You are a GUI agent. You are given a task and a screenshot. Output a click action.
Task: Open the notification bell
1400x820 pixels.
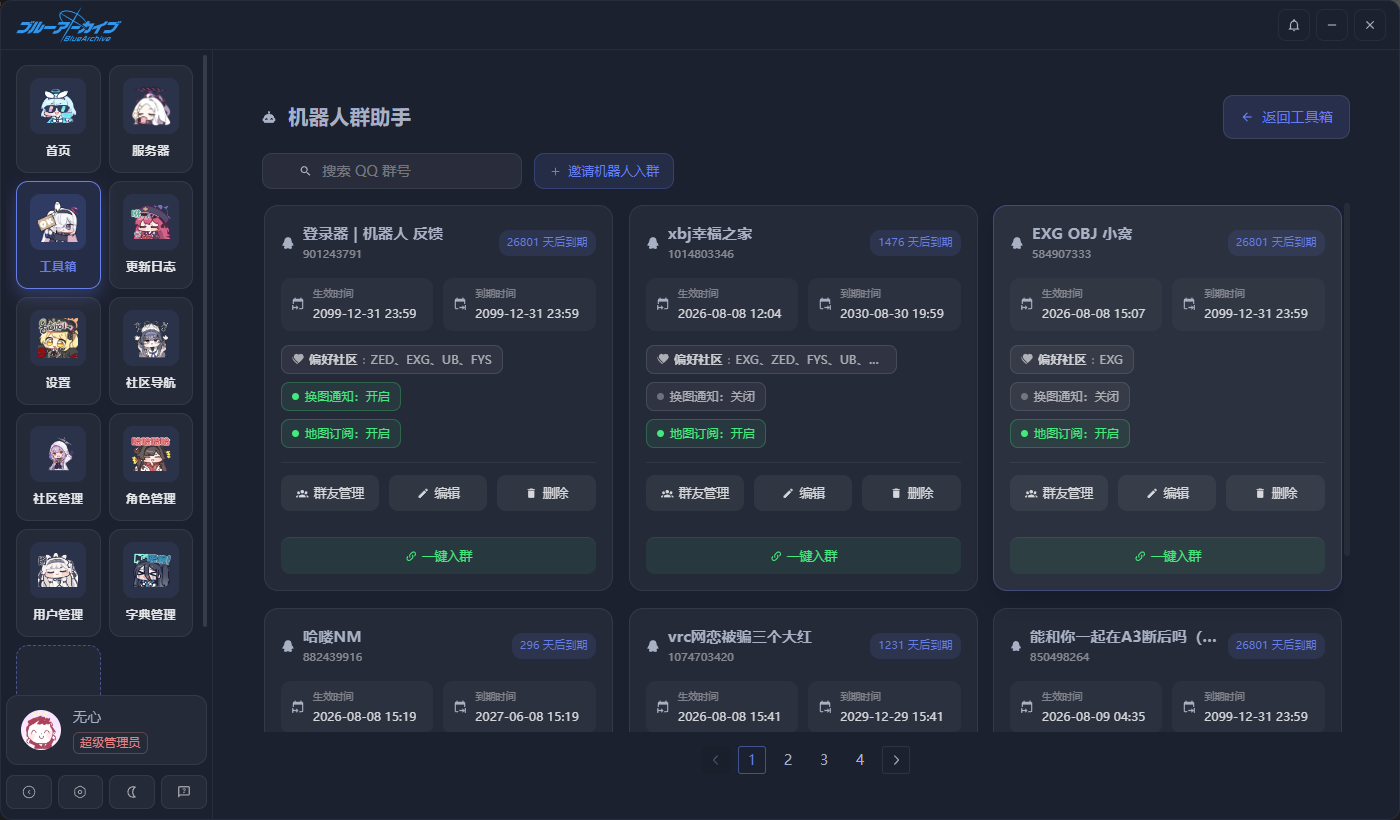click(x=1294, y=25)
